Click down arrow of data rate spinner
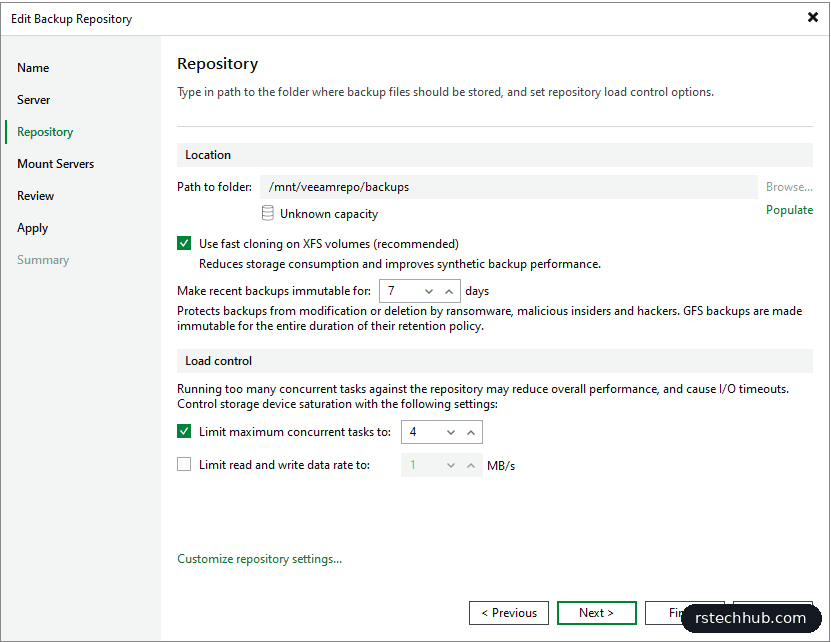This screenshot has height=642, width=831. coord(451,465)
